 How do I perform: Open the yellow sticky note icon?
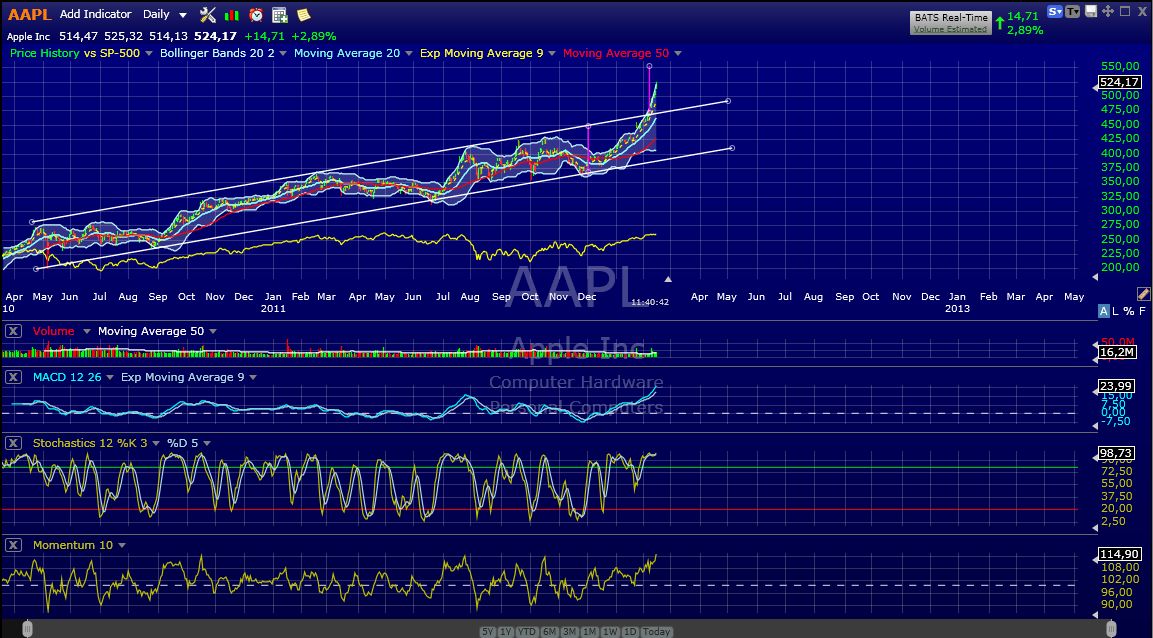[x=303, y=14]
